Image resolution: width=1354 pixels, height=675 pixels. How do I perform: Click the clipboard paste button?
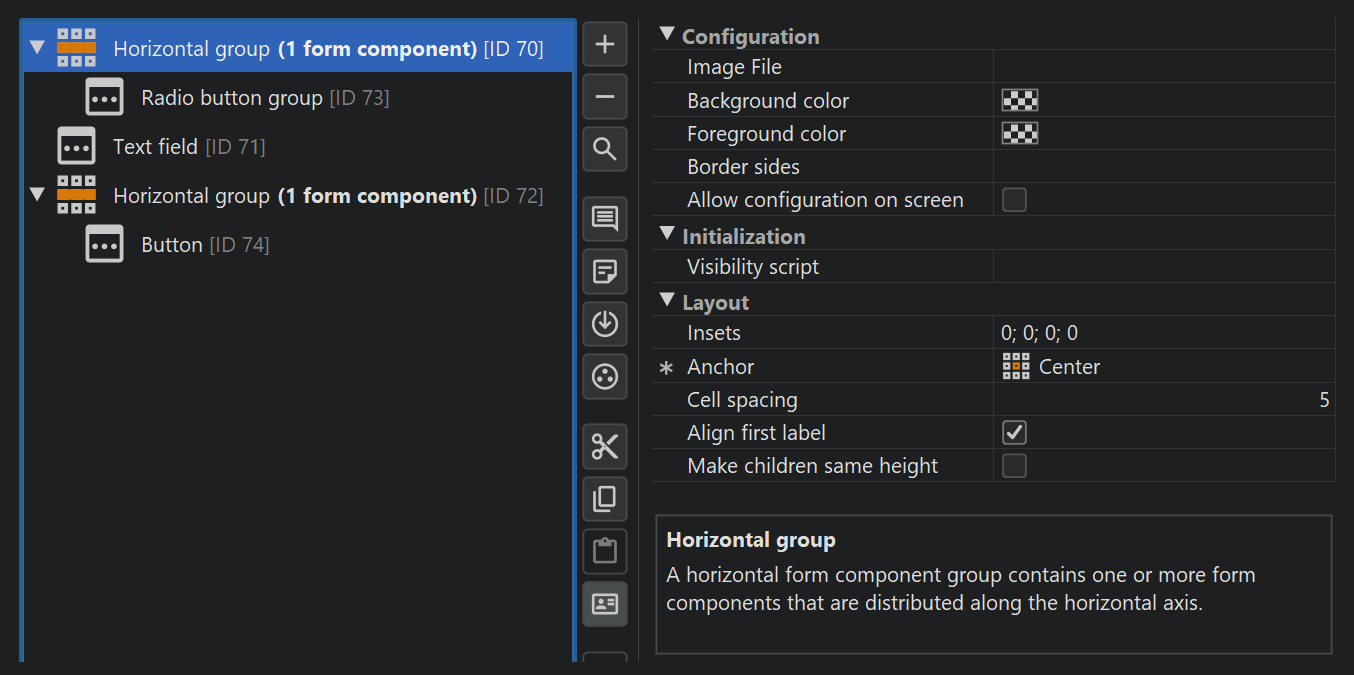coord(605,551)
